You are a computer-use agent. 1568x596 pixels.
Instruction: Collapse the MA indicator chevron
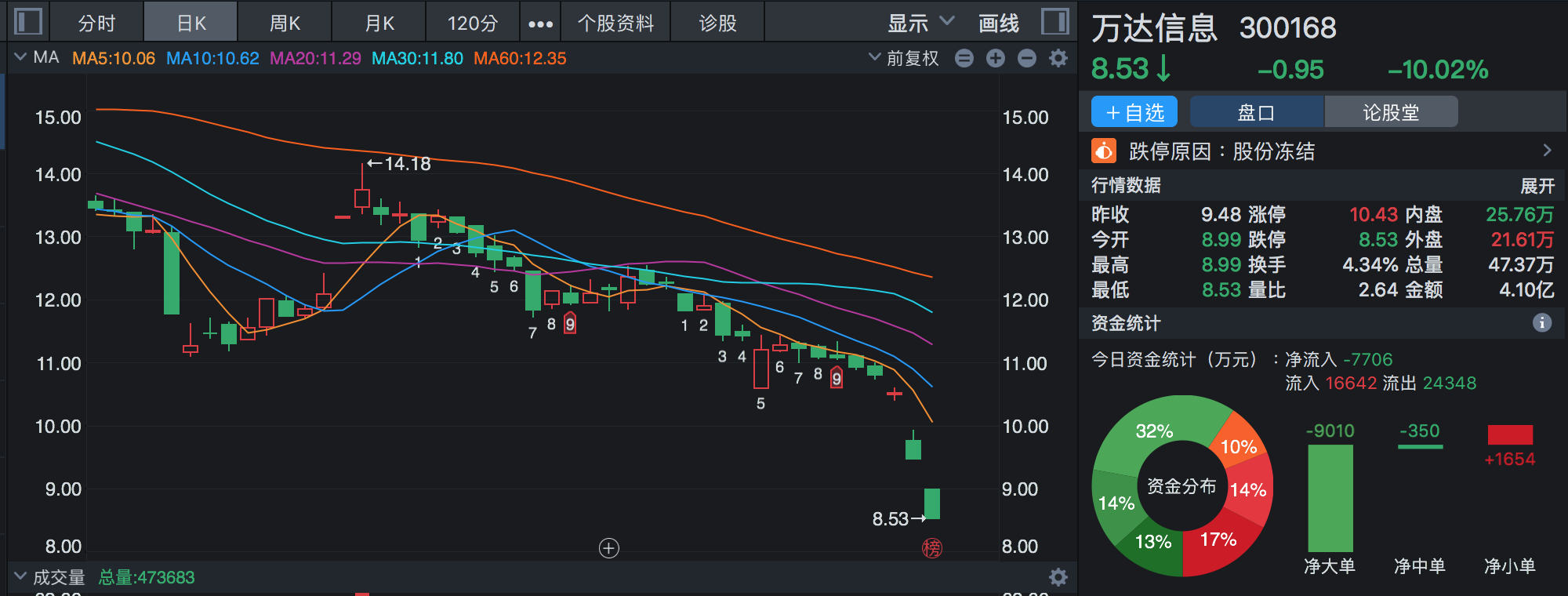coord(20,57)
